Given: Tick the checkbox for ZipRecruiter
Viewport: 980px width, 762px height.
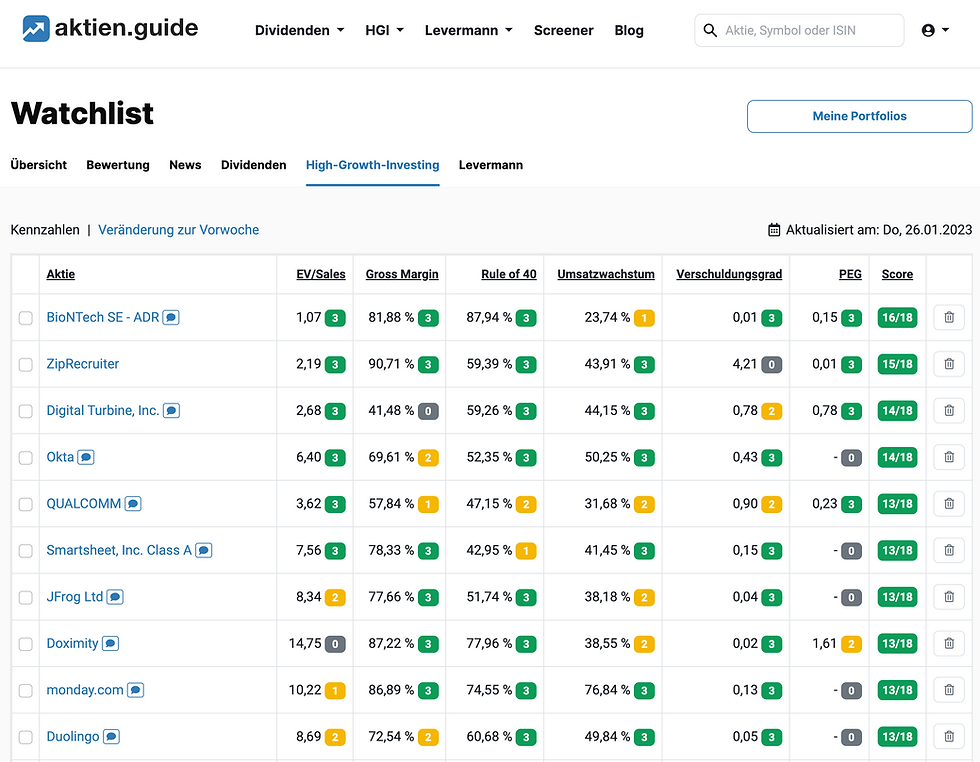Looking at the screenshot, I should click(x=26, y=364).
